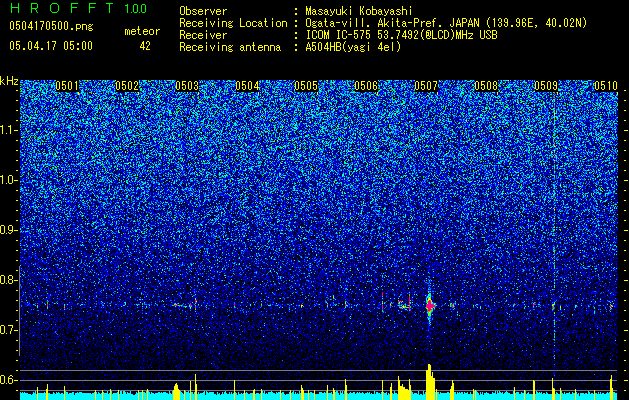Click the 0502 time marker
The width and height of the screenshot is (629, 400).
tap(127, 86)
